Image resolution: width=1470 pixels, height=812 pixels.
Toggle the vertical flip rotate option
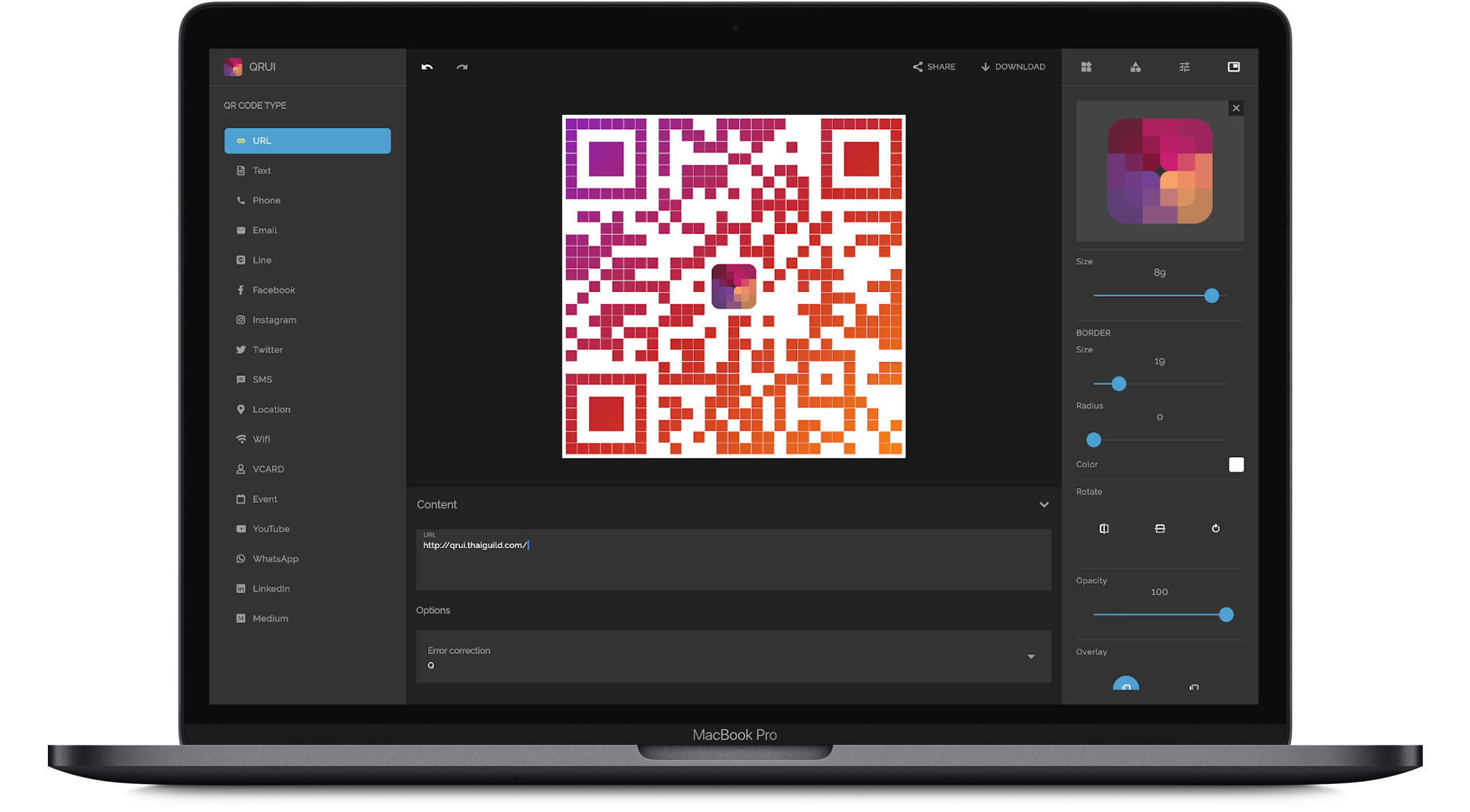pyautogui.click(x=1160, y=528)
